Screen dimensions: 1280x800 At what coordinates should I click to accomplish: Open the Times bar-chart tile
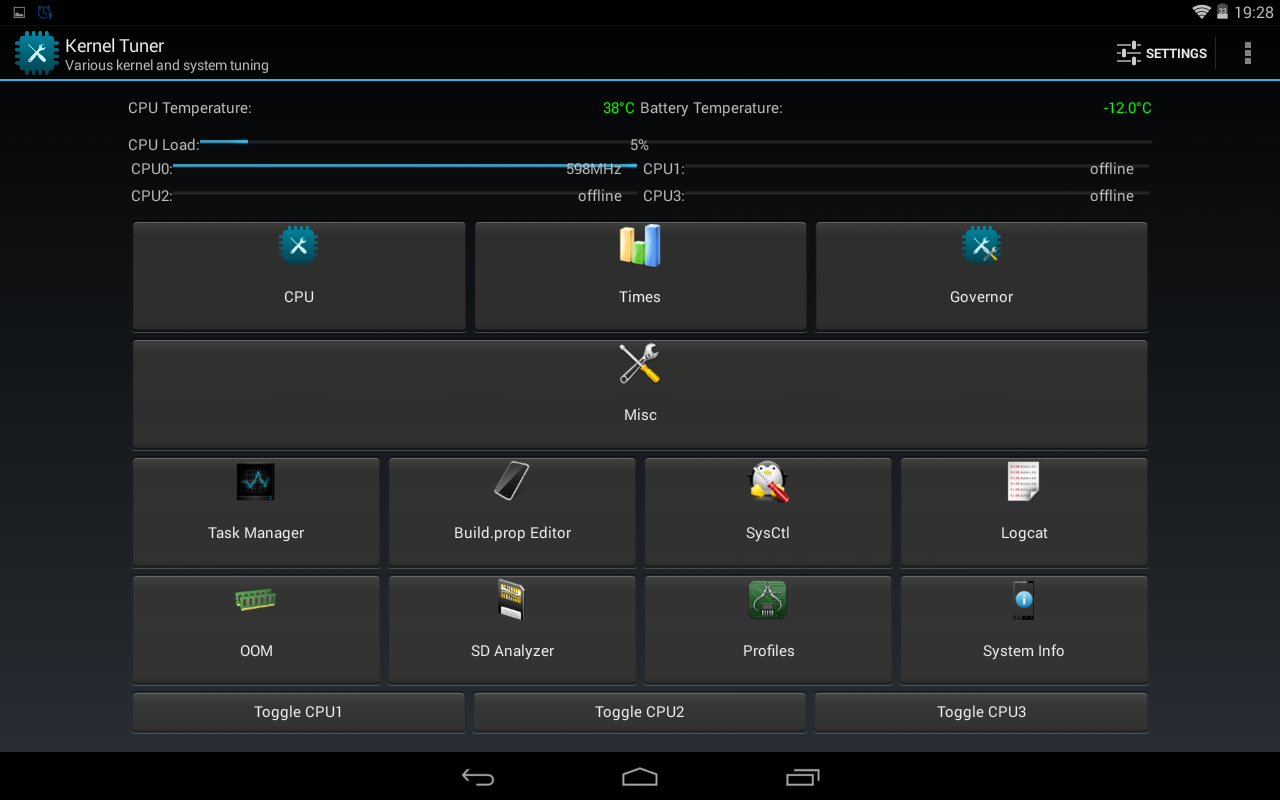pyautogui.click(x=640, y=276)
